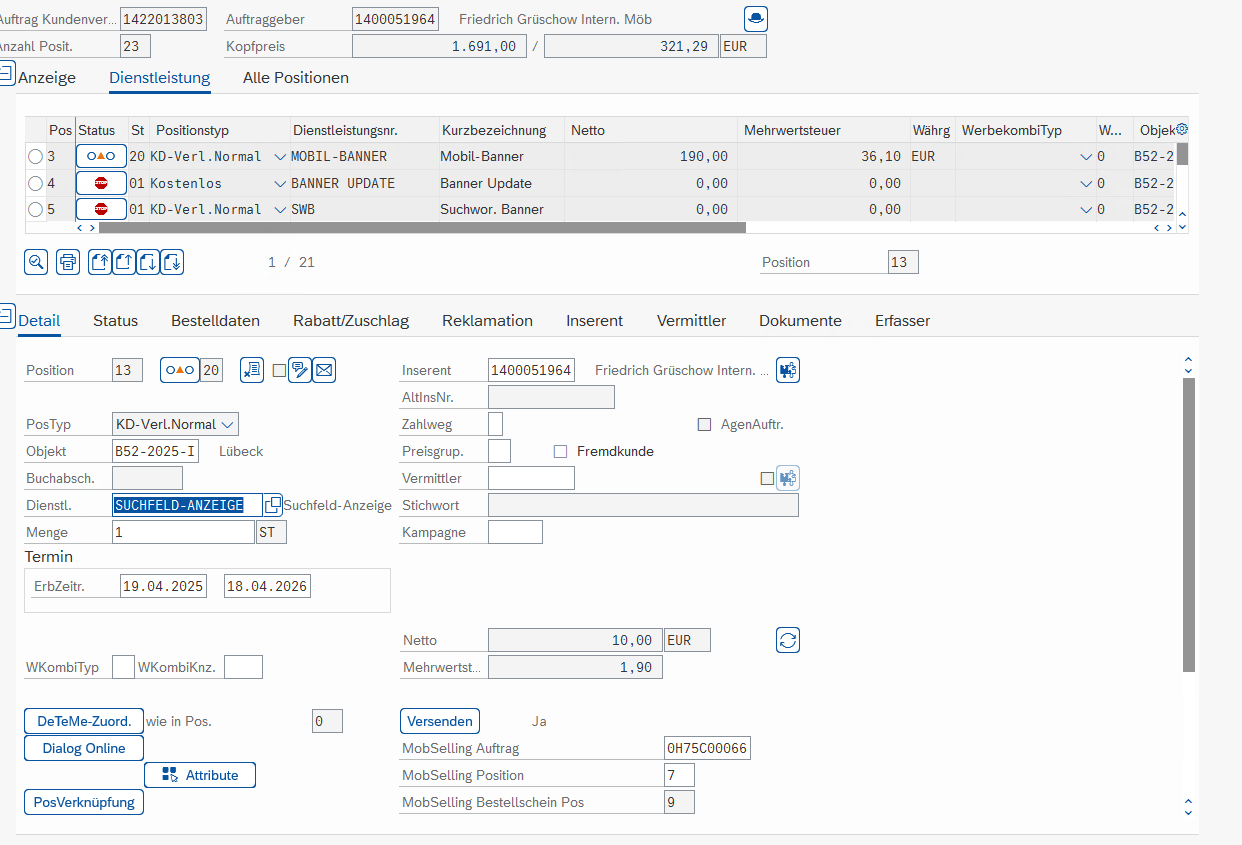The height and width of the screenshot is (845, 1242).
Task: Switch to Alle Positionen tab
Action: [x=296, y=77]
